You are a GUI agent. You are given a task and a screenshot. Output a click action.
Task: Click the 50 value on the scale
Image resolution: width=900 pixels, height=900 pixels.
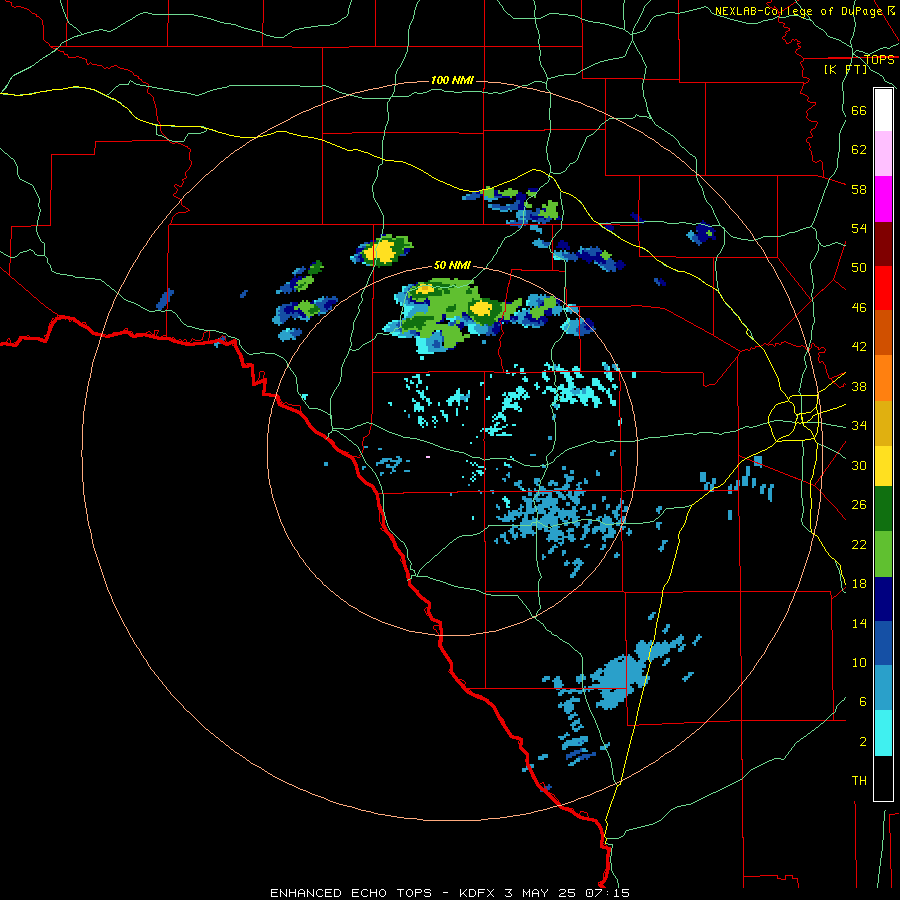pos(859,267)
